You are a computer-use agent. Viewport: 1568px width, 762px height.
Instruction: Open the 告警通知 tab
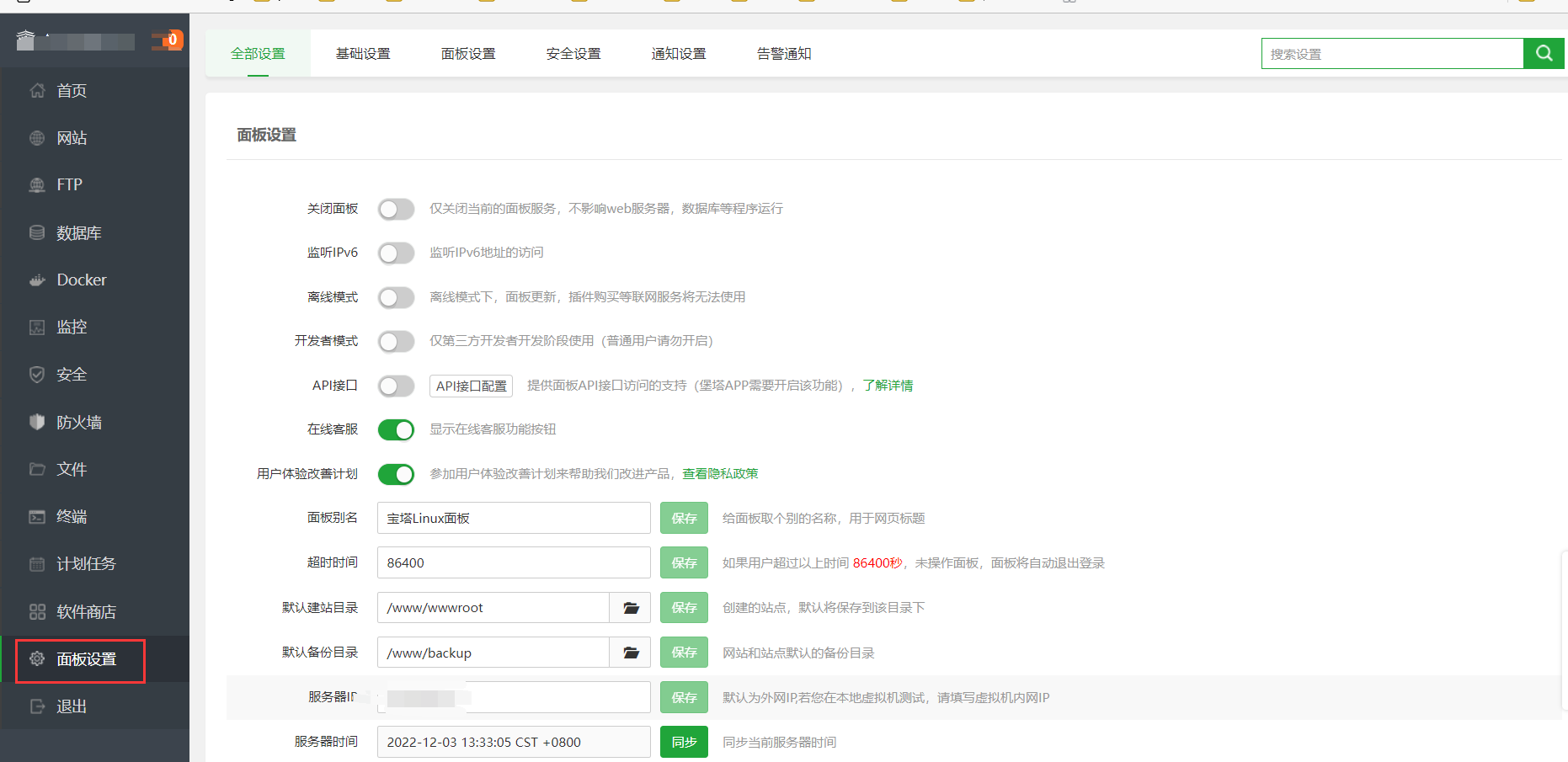(x=784, y=53)
